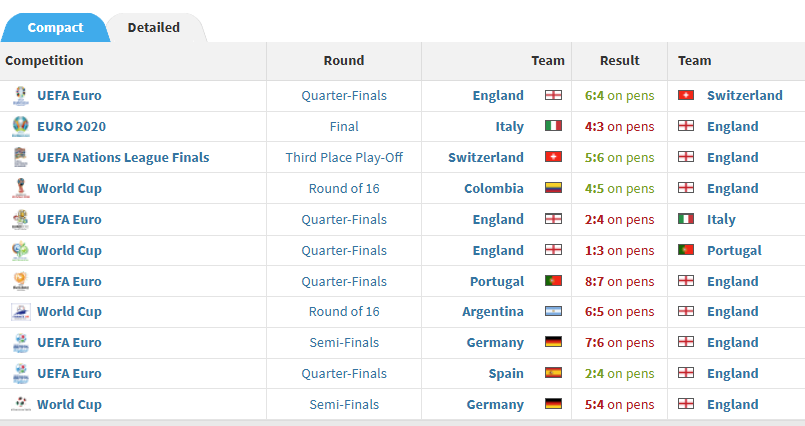Click Switzerland flag in first Quarter-Finals row
805x426 pixels.
[x=686, y=95]
